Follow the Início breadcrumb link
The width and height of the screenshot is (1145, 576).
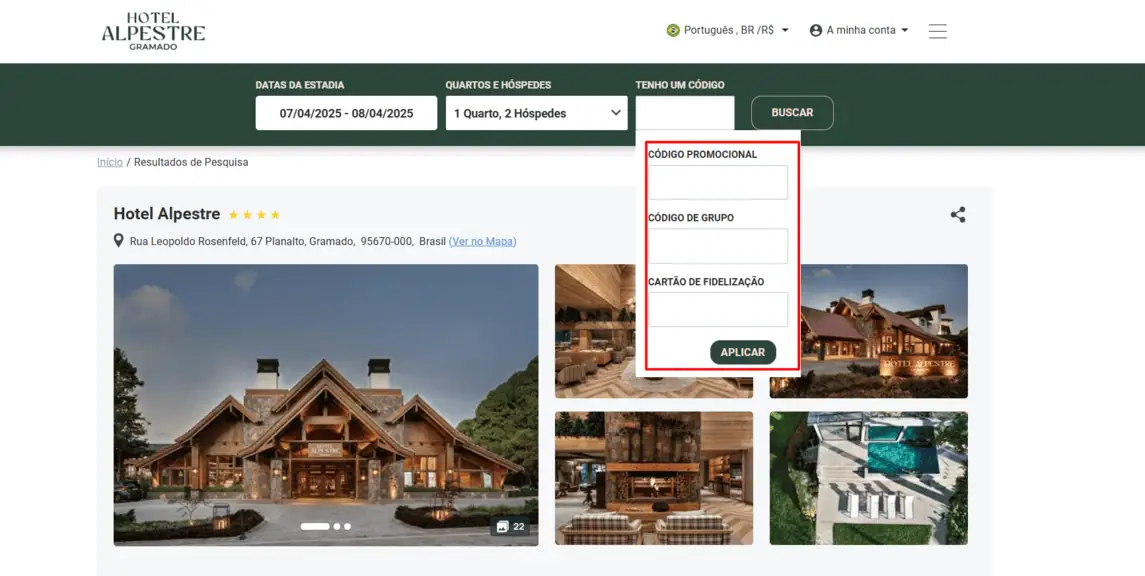coord(110,162)
